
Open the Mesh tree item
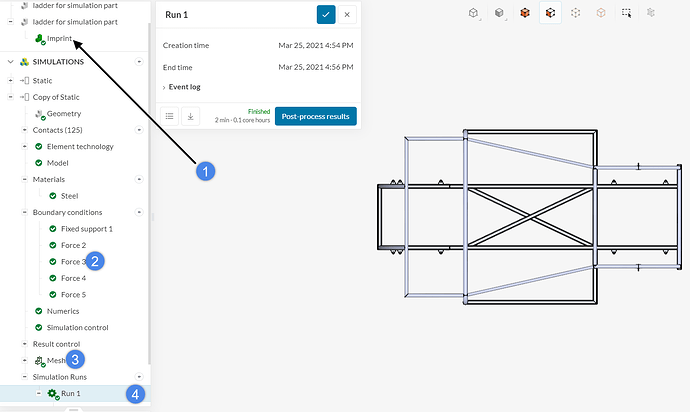[x=56, y=360]
